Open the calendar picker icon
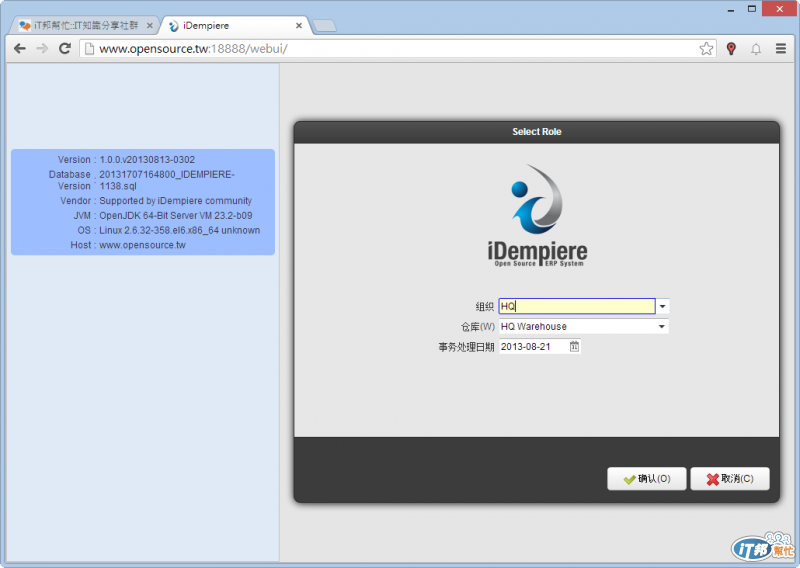The image size is (800, 568). coord(574,347)
